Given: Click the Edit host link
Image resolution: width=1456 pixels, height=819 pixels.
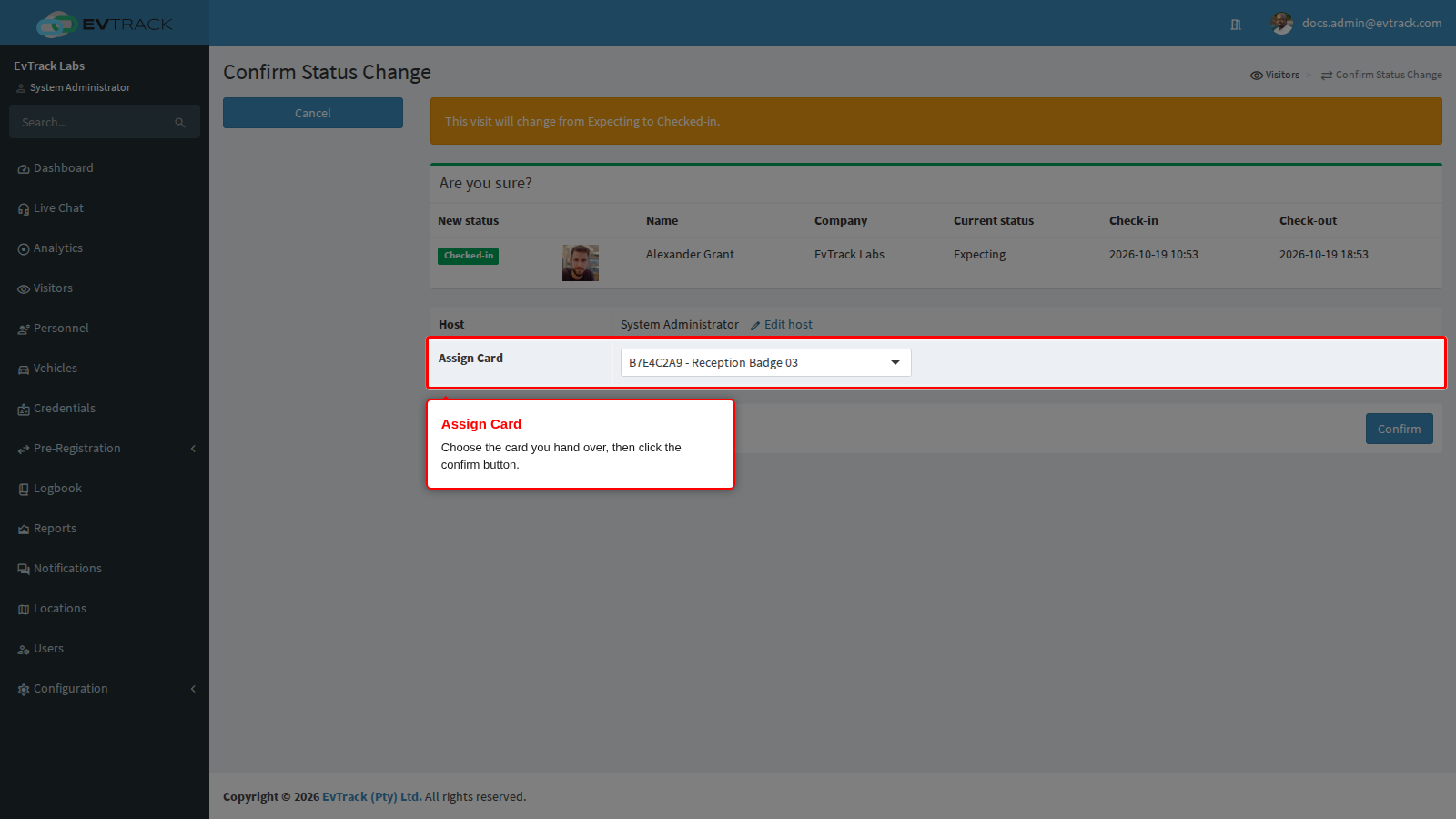Looking at the screenshot, I should [782, 325].
